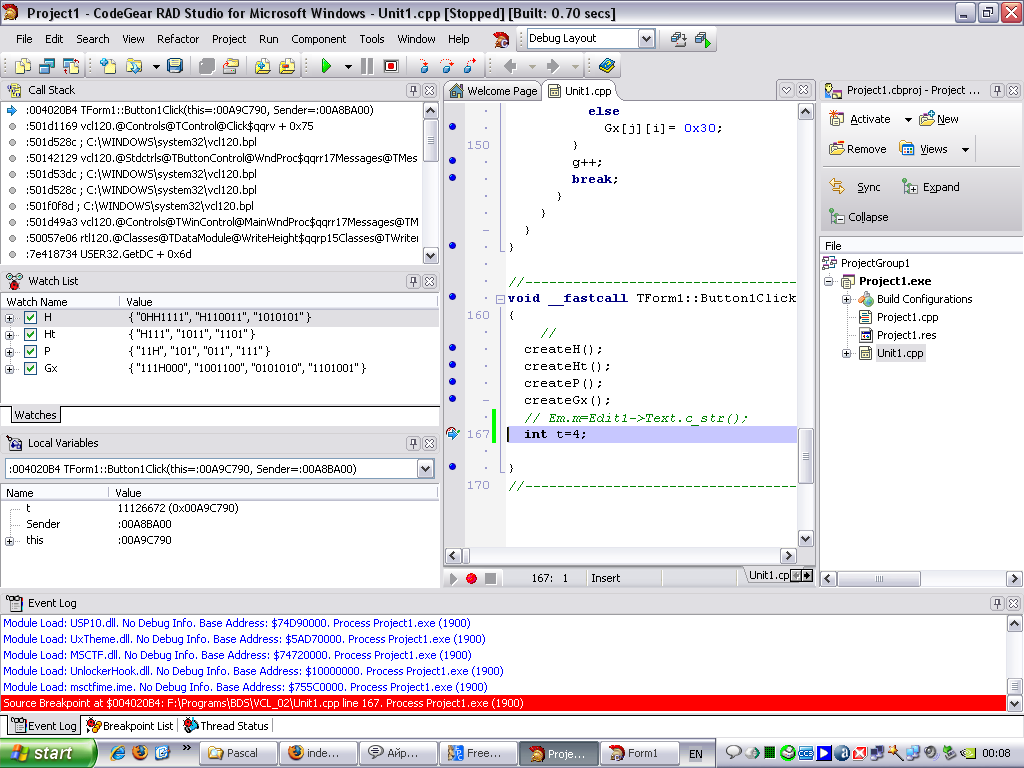Uncheck the watch checkbox for H
This screenshot has width=1024, height=768.
pos(30,317)
